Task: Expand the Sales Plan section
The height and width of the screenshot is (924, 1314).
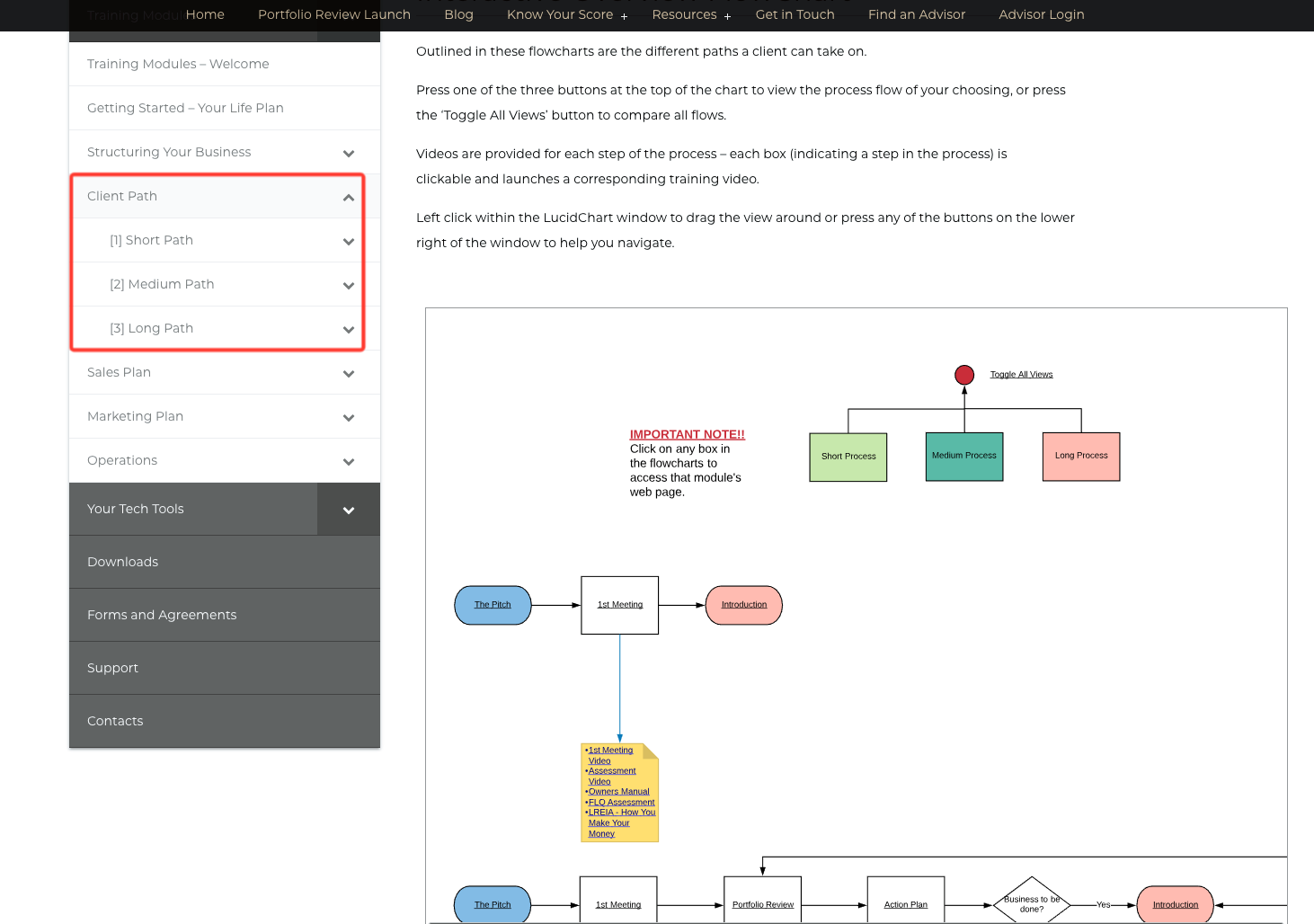Action: pyautogui.click(x=349, y=372)
